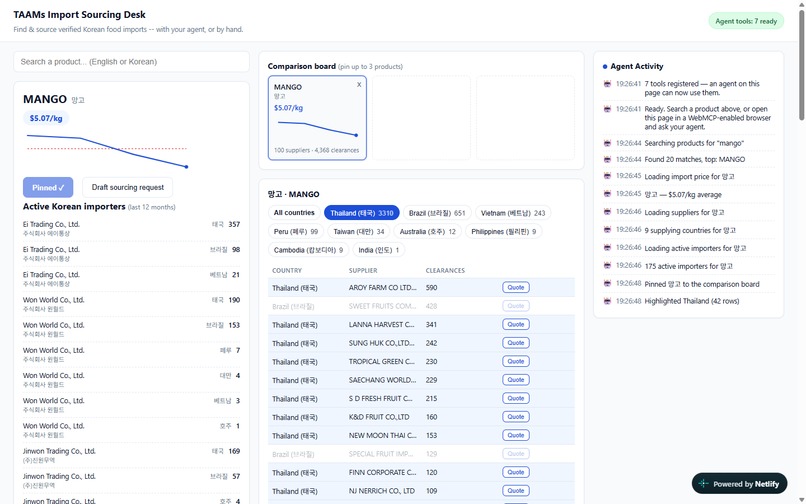This screenshot has height=504, width=806.
Task: Request quote from SUNG HUK CO,LTD
Action: (x=516, y=343)
